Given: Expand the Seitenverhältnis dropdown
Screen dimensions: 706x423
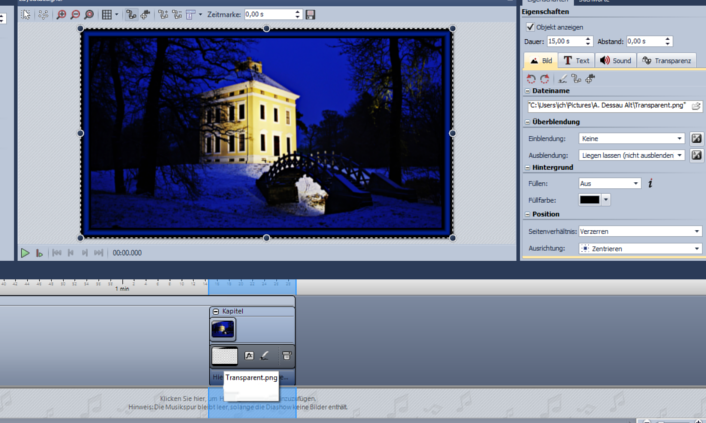Looking at the screenshot, I should pos(640,231).
